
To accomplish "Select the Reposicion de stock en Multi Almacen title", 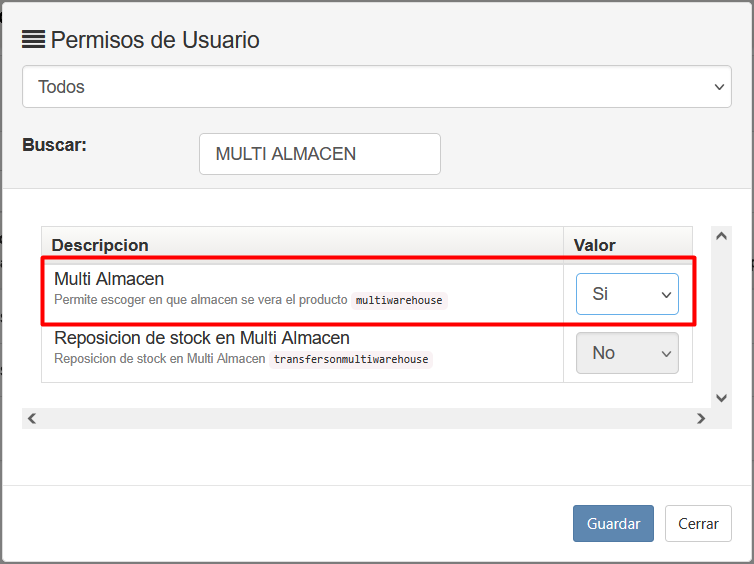I will pos(202,338).
